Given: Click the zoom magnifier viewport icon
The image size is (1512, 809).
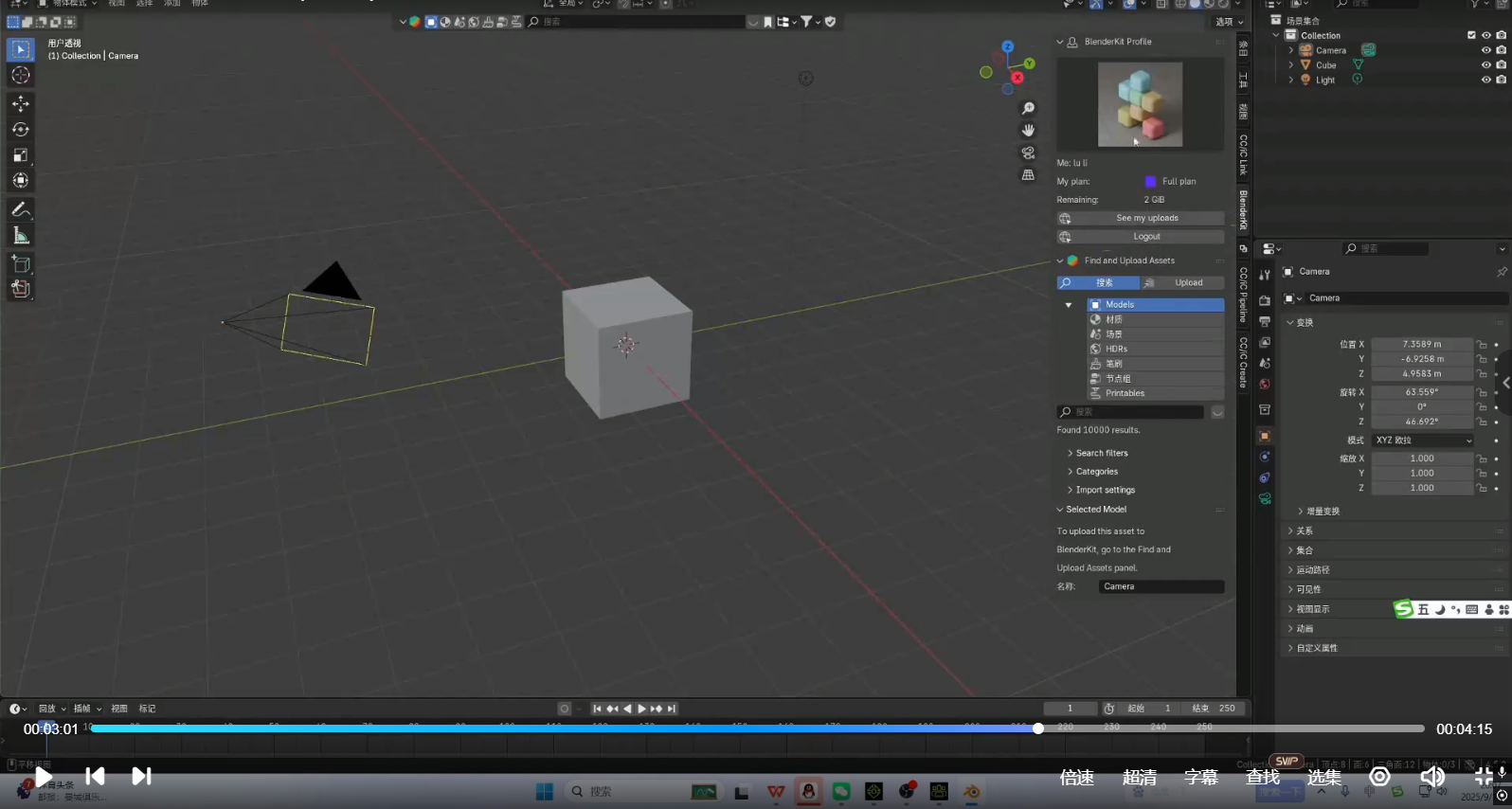Looking at the screenshot, I should pos(1028,108).
